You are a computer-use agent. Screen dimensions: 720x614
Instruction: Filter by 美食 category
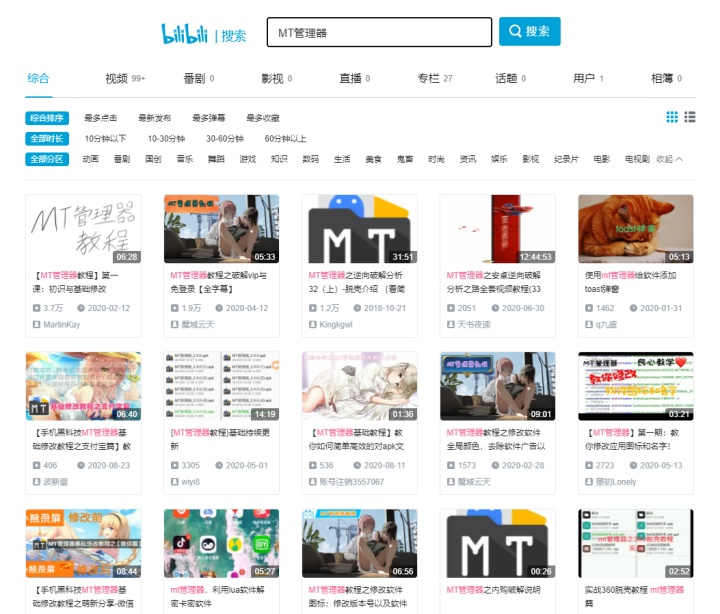(373, 159)
